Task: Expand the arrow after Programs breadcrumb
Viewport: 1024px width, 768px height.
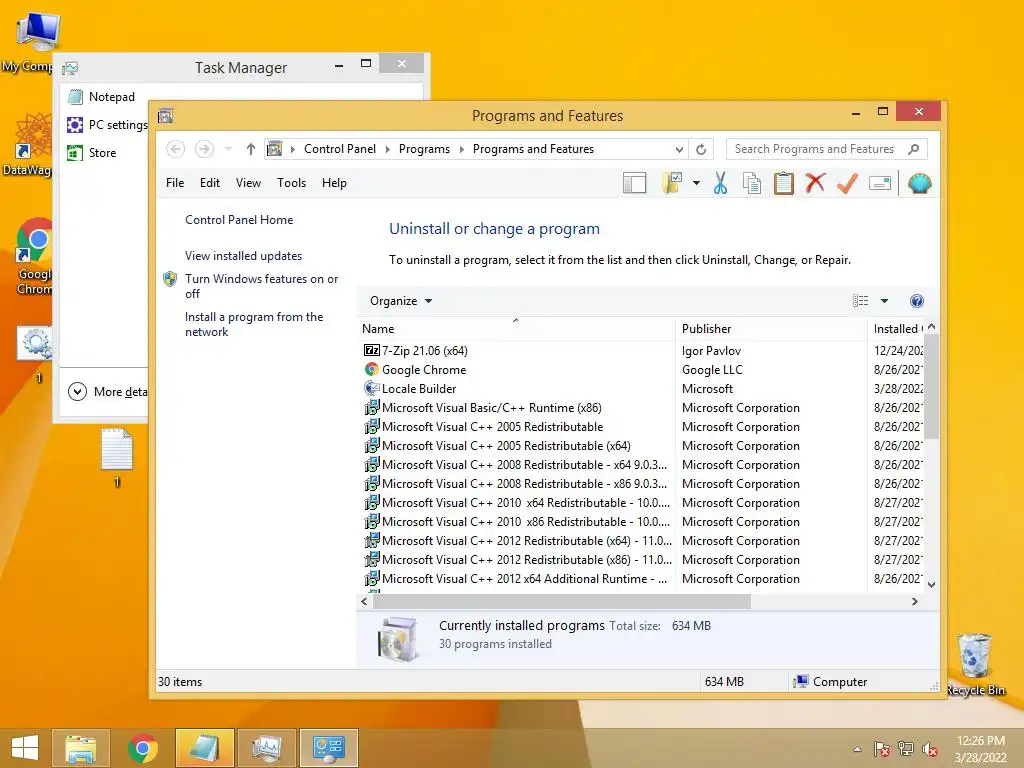Action: coord(462,150)
